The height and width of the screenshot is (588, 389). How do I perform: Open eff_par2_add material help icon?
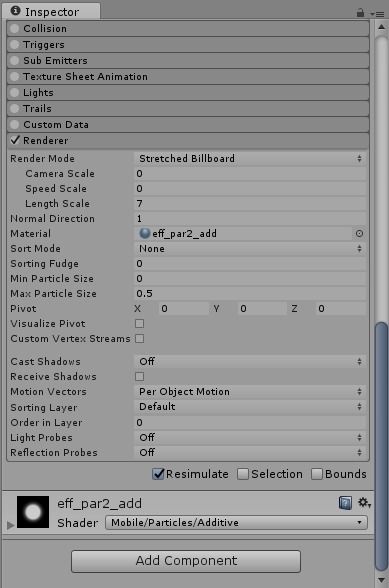pos(345,502)
